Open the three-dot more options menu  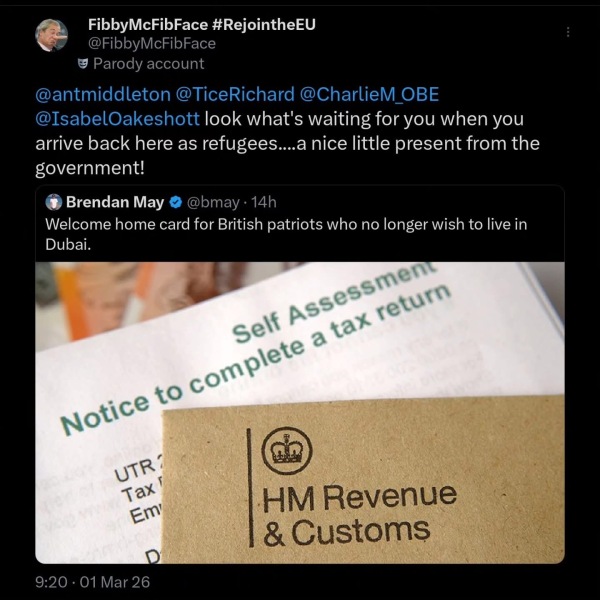click(x=568, y=32)
